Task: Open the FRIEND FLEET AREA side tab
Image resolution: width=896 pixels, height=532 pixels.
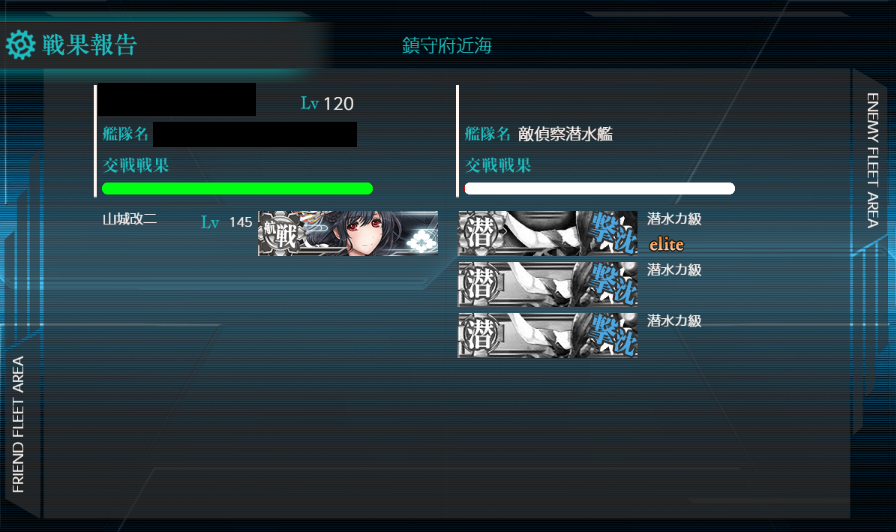Action: click(x=18, y=424)
